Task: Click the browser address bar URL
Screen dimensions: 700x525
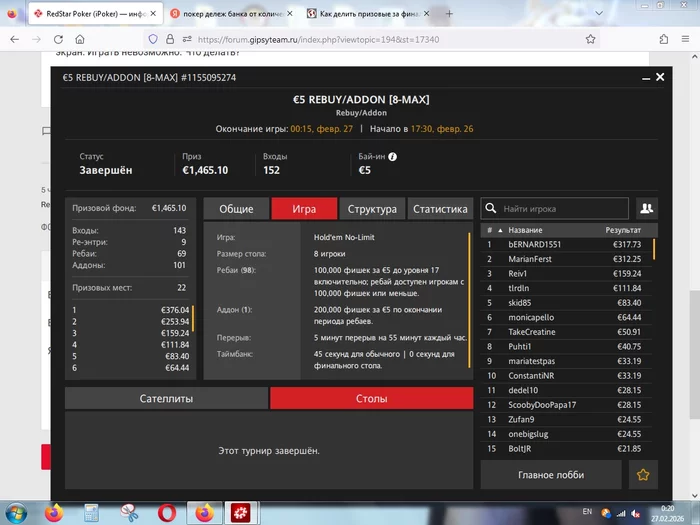Action: [318, 39]
